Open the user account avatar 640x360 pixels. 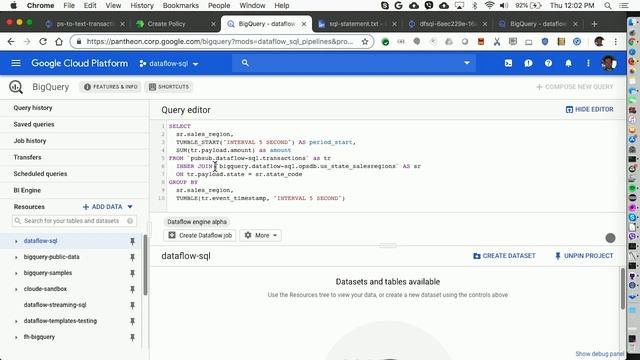609,63
